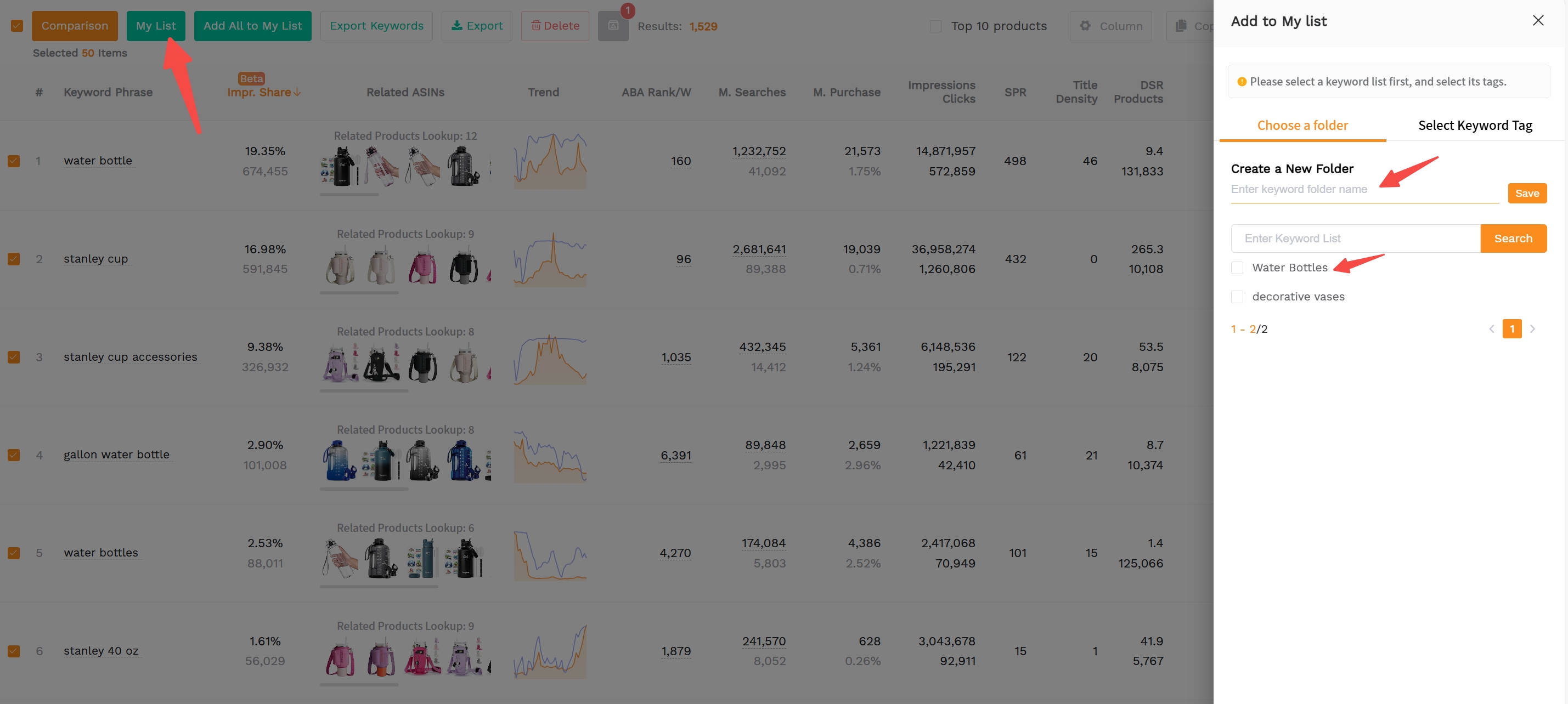Screen dimensions: 1568x704
Task: Uncheck the row checkbox for stanley cup
Action: point(13,259)
